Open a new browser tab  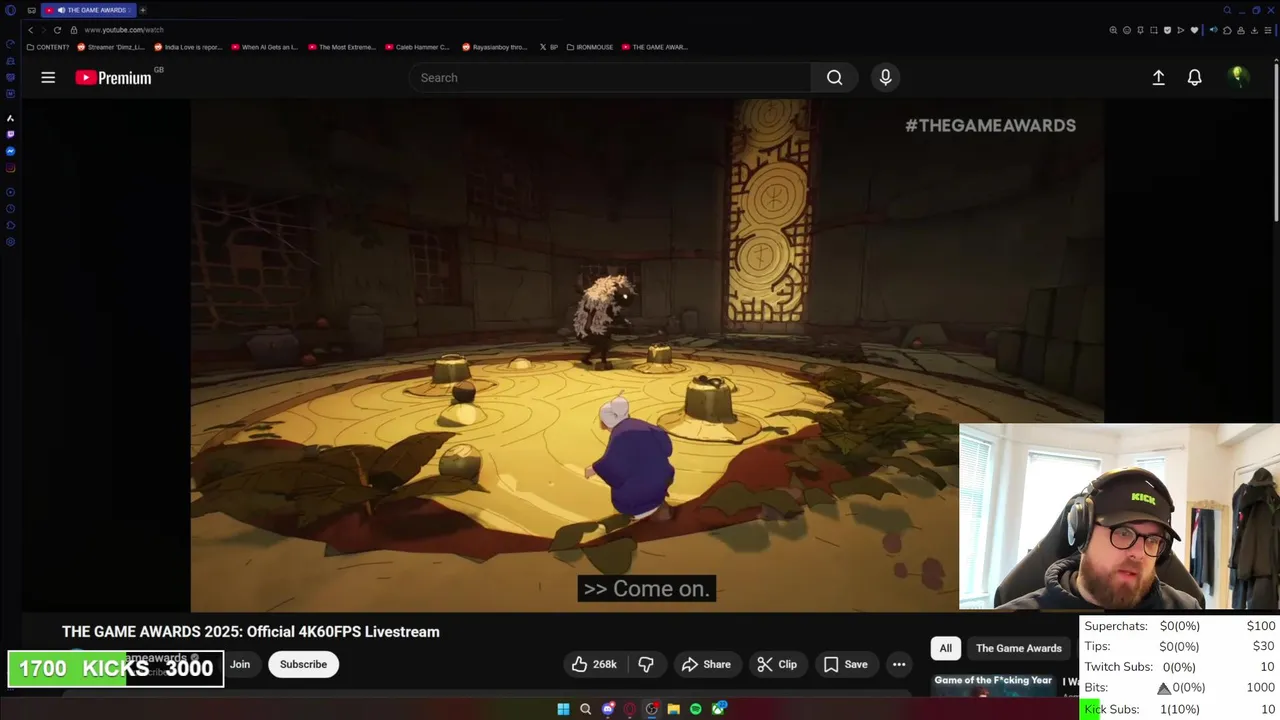(x=142, y=10)
